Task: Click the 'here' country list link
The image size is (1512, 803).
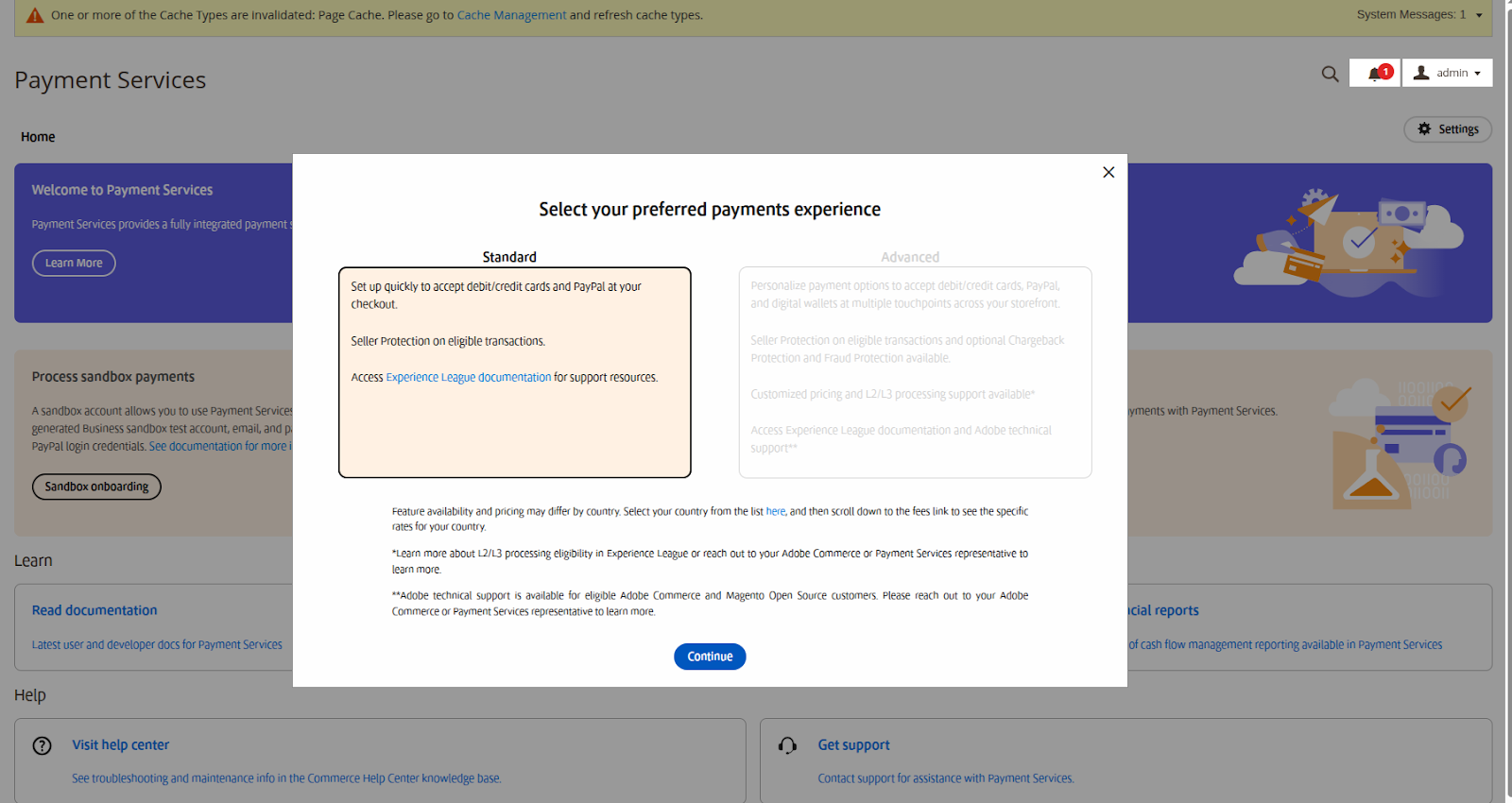Action: [x=775, y=511]
